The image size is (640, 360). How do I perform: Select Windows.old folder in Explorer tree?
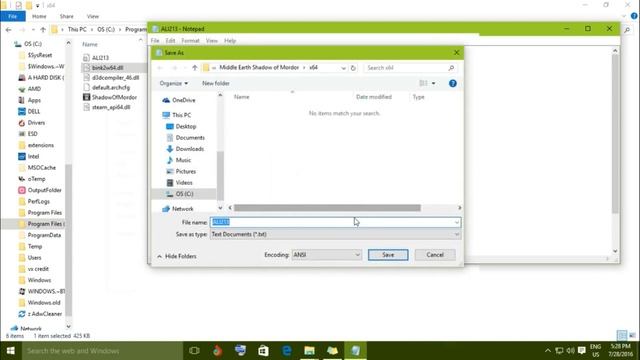(44, 302)
